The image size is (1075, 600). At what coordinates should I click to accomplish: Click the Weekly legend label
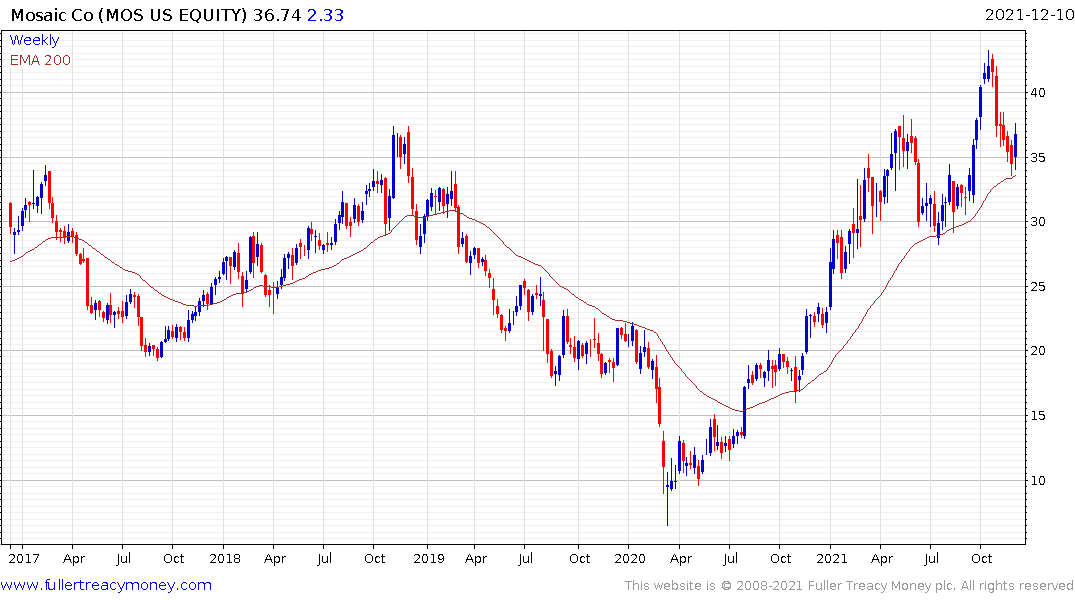pos(34,40)
